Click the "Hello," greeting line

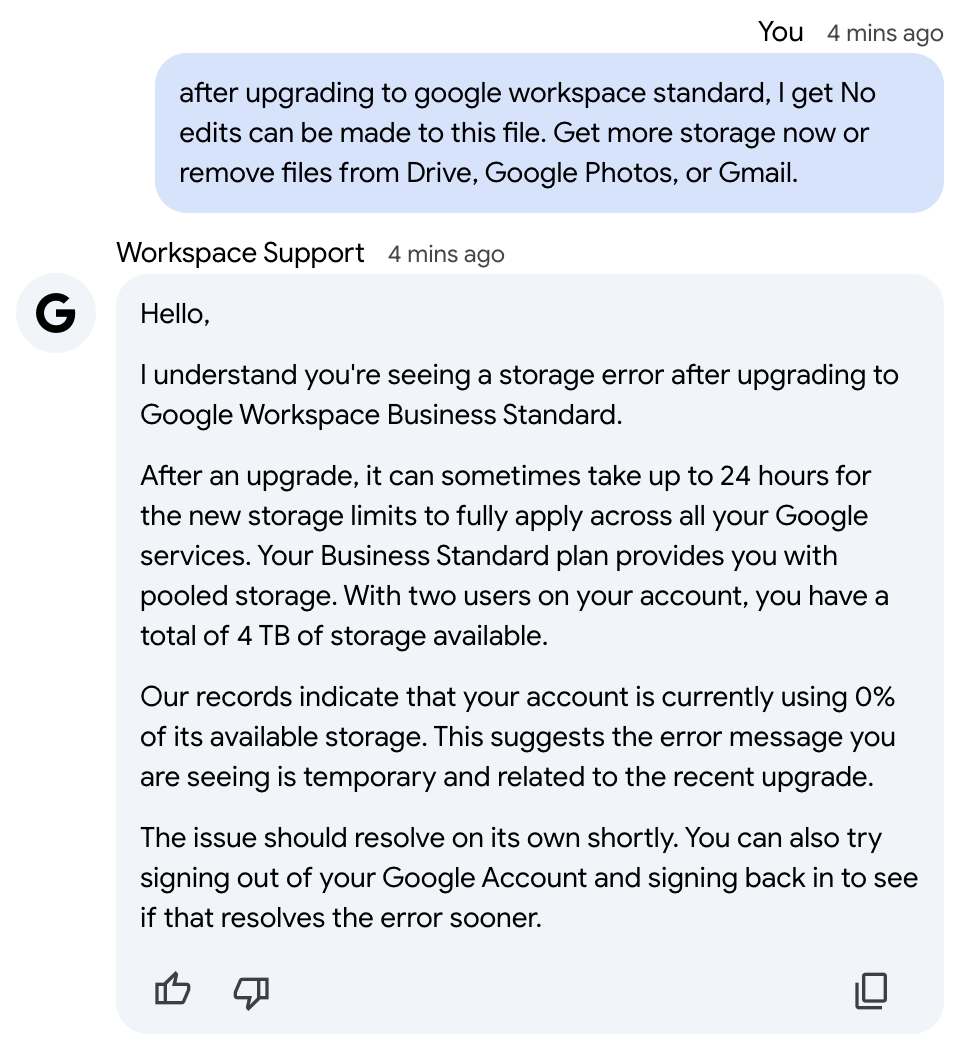(x=175, y=314)
